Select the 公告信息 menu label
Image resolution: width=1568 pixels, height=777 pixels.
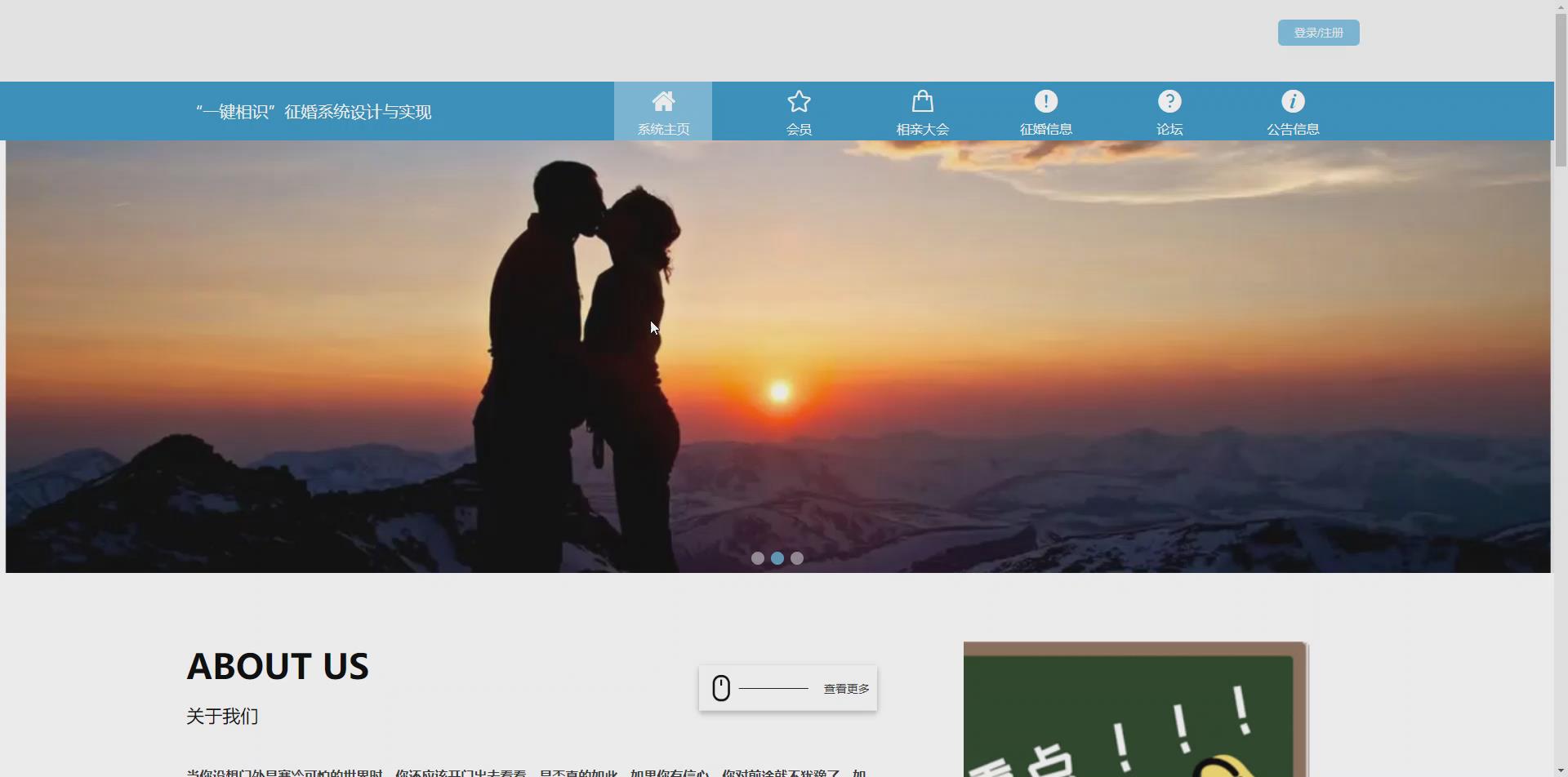pos(1293,129)
